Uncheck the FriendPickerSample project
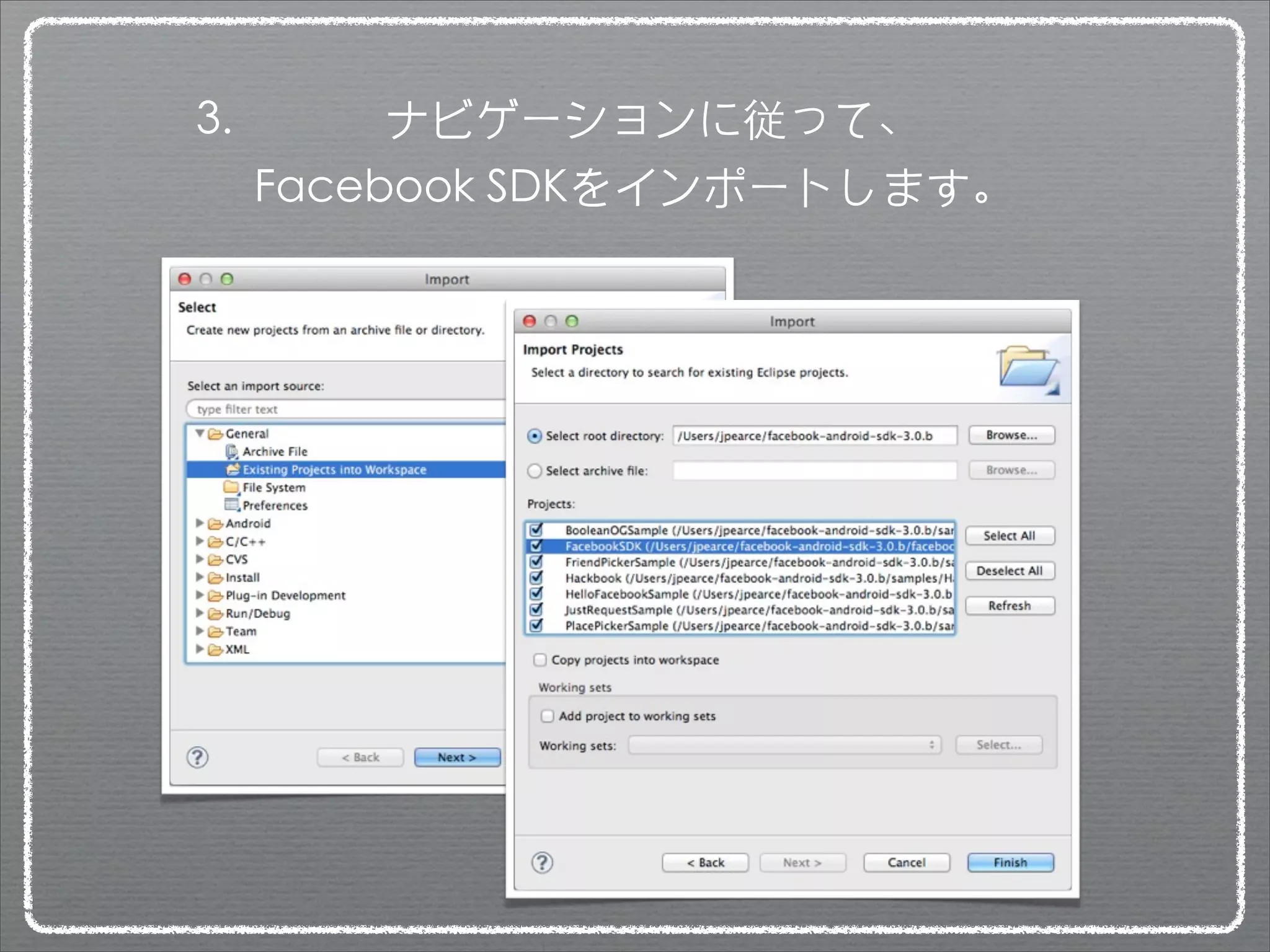Image resolution: width=1270 pixels, height=952 pixels. [536, 562]
